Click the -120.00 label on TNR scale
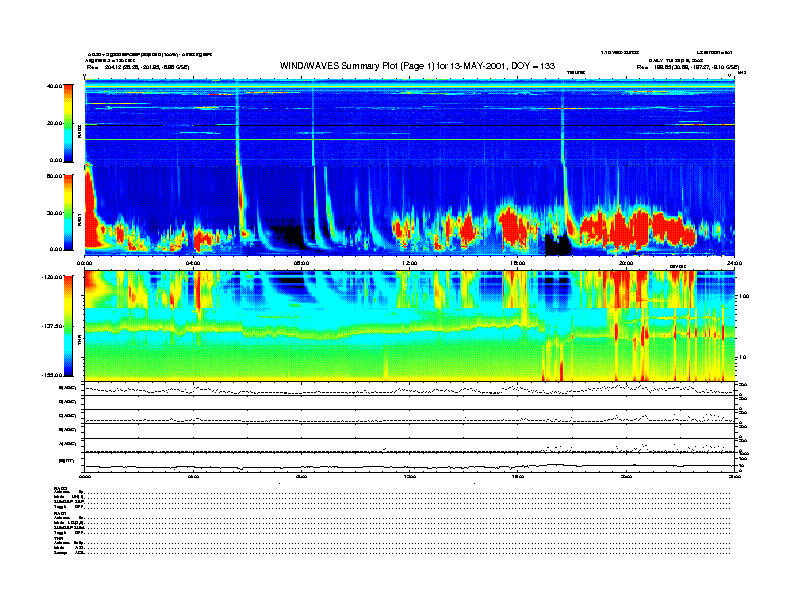The height and width of the screenshot is (612, 792). [x=52, y=277]
